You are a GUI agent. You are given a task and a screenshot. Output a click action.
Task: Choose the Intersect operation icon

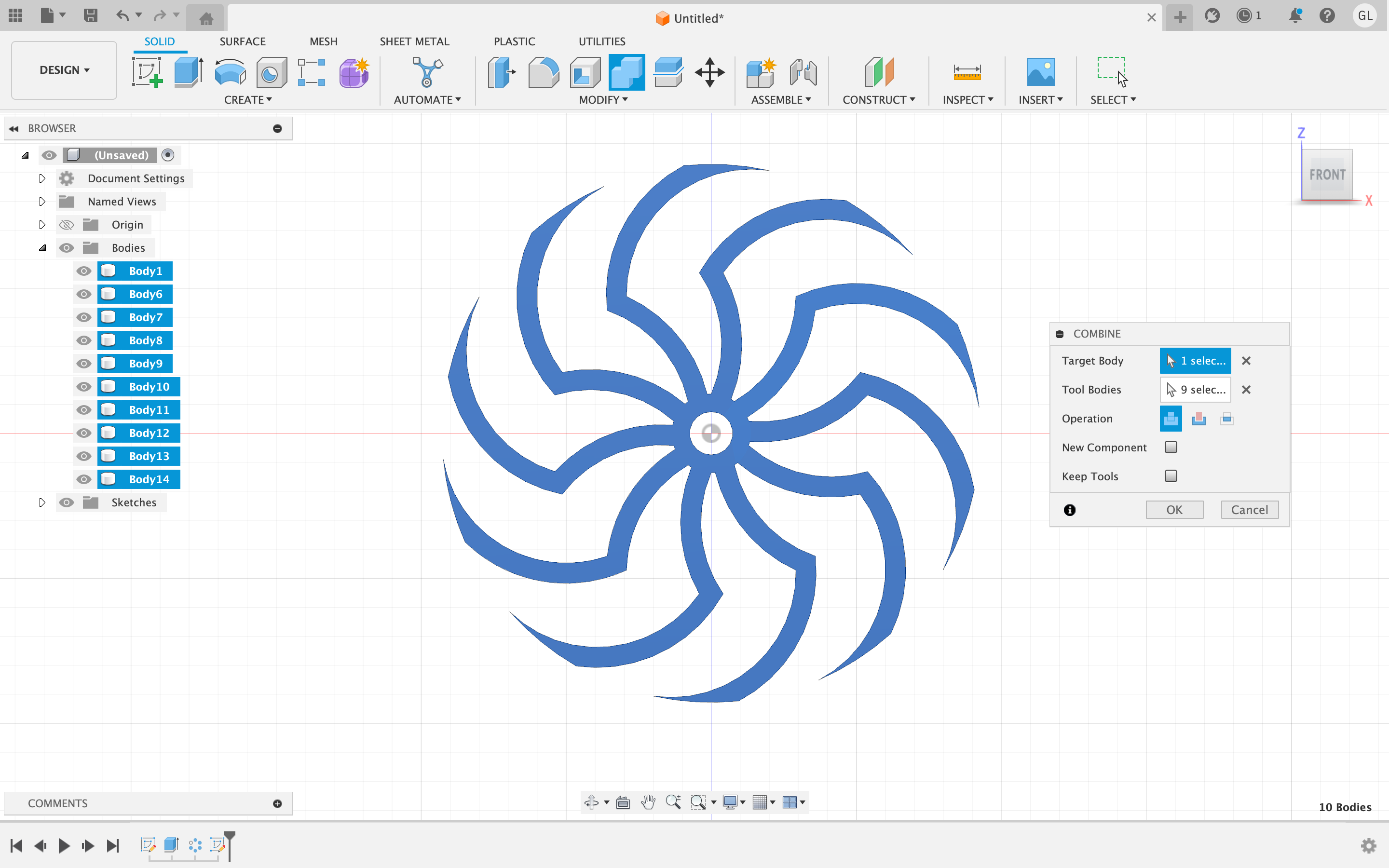(1226, 419)
